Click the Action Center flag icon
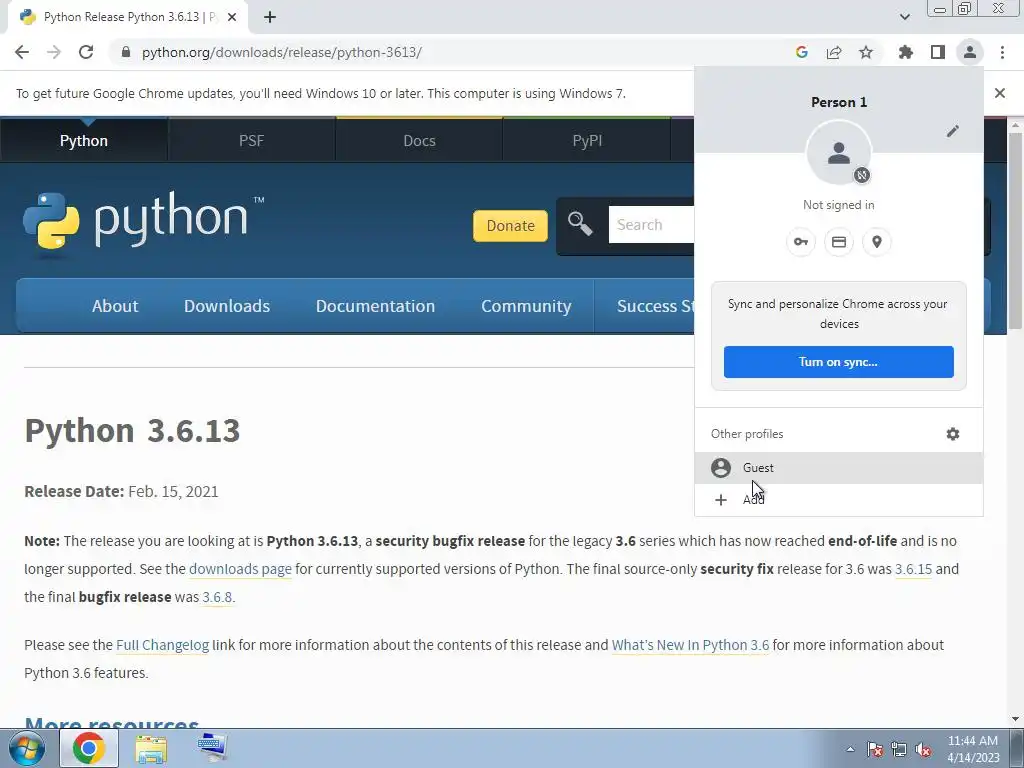Image resolution: width=1024 pixels, height=768 pixels. pos(875,750)
